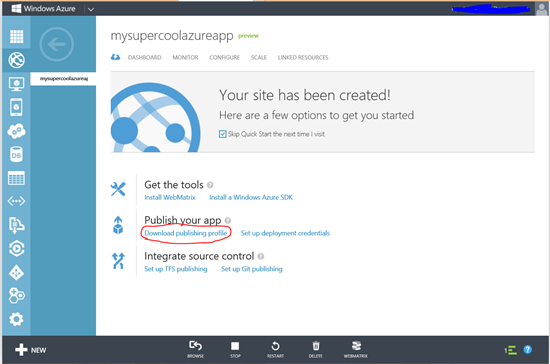The width and height of the screenshot is (550, 364).
Task: Switch to the Monitor tab
Action: [185, 58]
